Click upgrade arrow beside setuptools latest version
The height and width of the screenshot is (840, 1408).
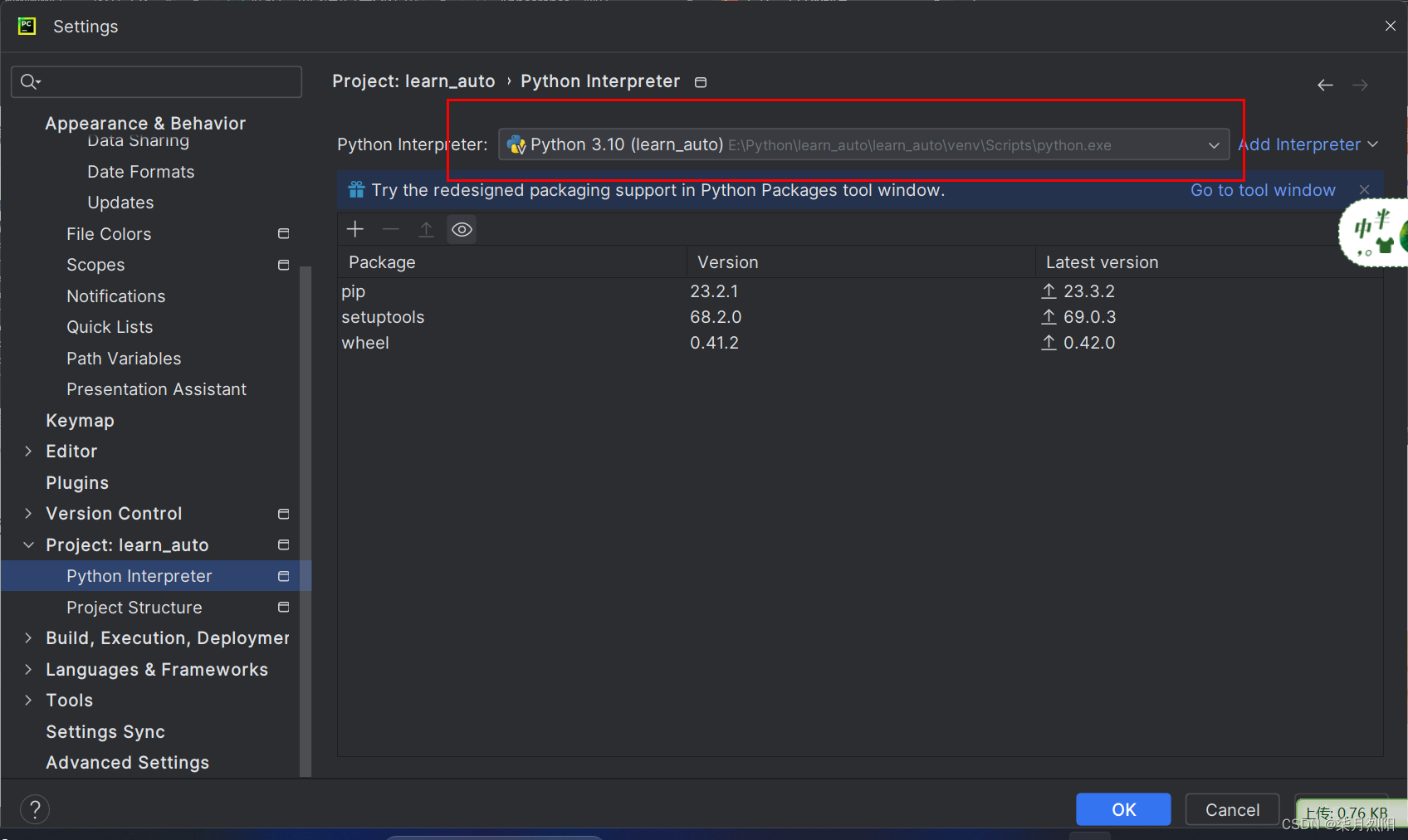(1049, 317)
